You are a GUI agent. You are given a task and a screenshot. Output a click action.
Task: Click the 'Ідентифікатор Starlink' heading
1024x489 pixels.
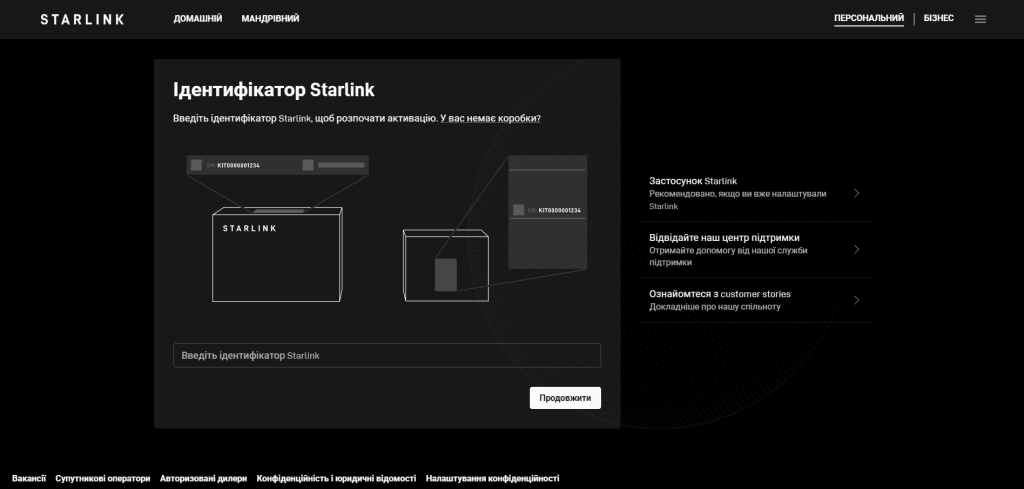pos(274,90)
